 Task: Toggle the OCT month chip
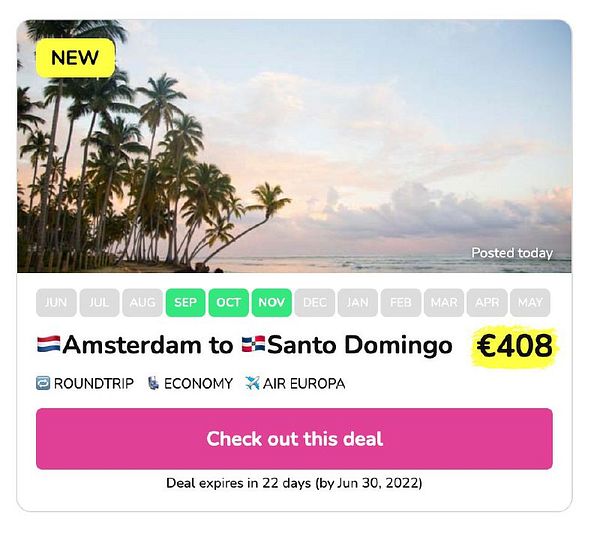click(229, 303)
